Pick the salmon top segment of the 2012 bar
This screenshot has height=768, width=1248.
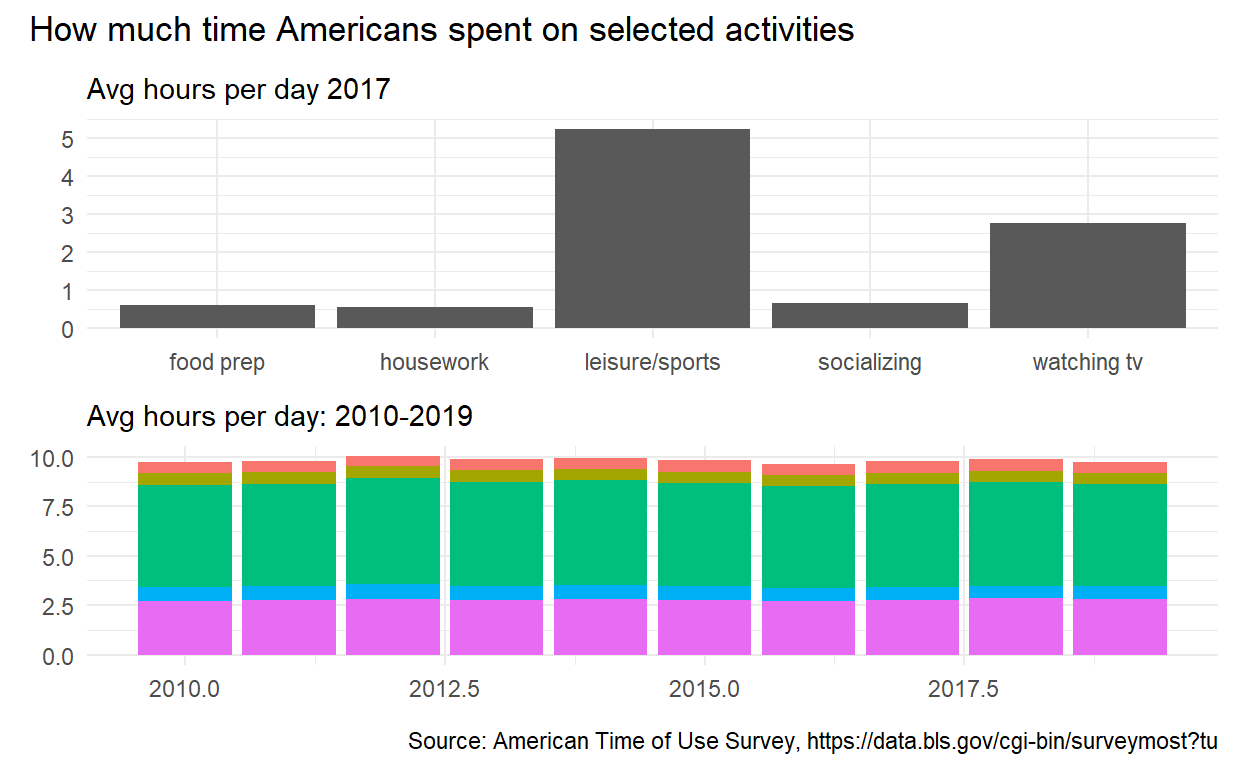393,461
